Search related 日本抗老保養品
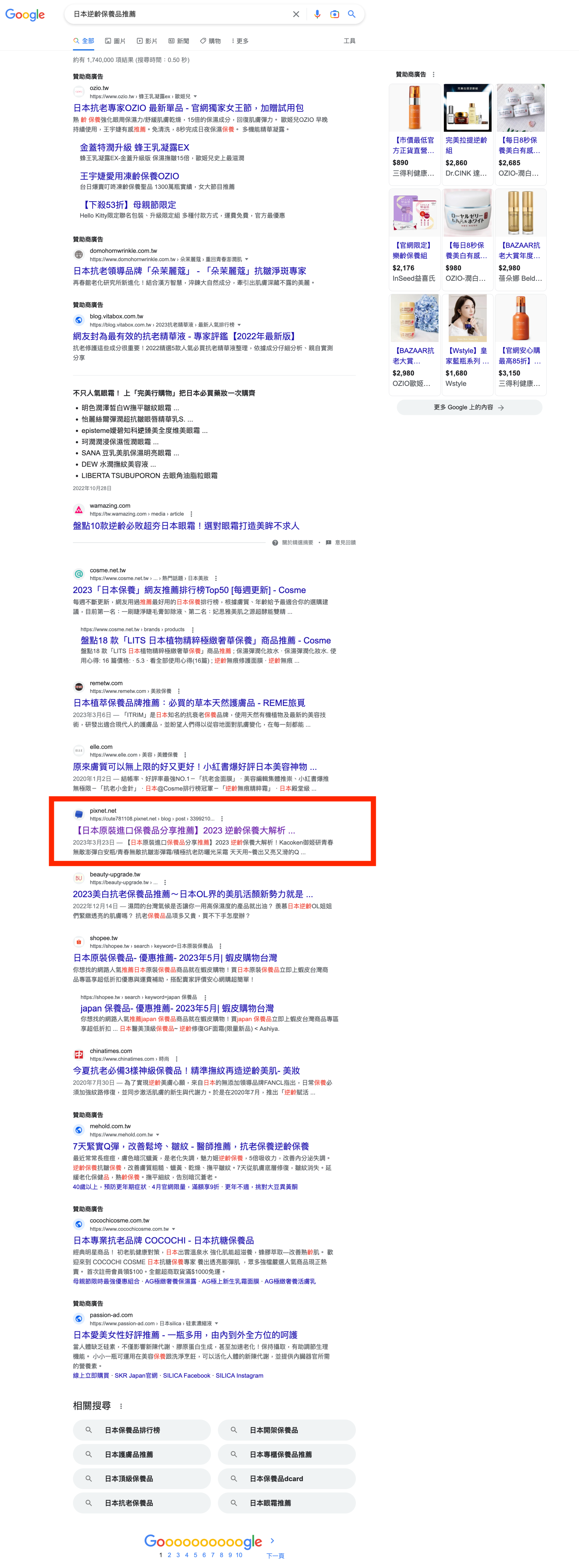This screenshot has height=1568, width=579. pyautogui.click(x=142, y=1503)
